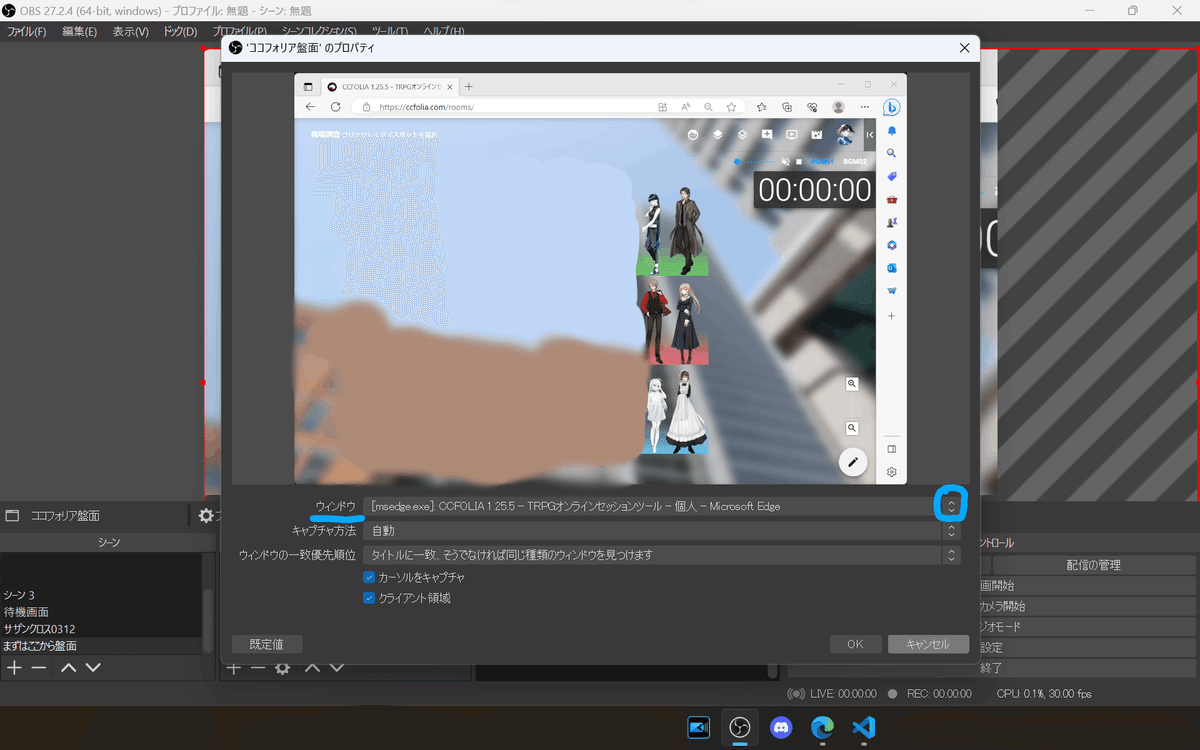Move the source up in the sources panel
Screen dimensions: 1200x750
click(x=312, y=667)
